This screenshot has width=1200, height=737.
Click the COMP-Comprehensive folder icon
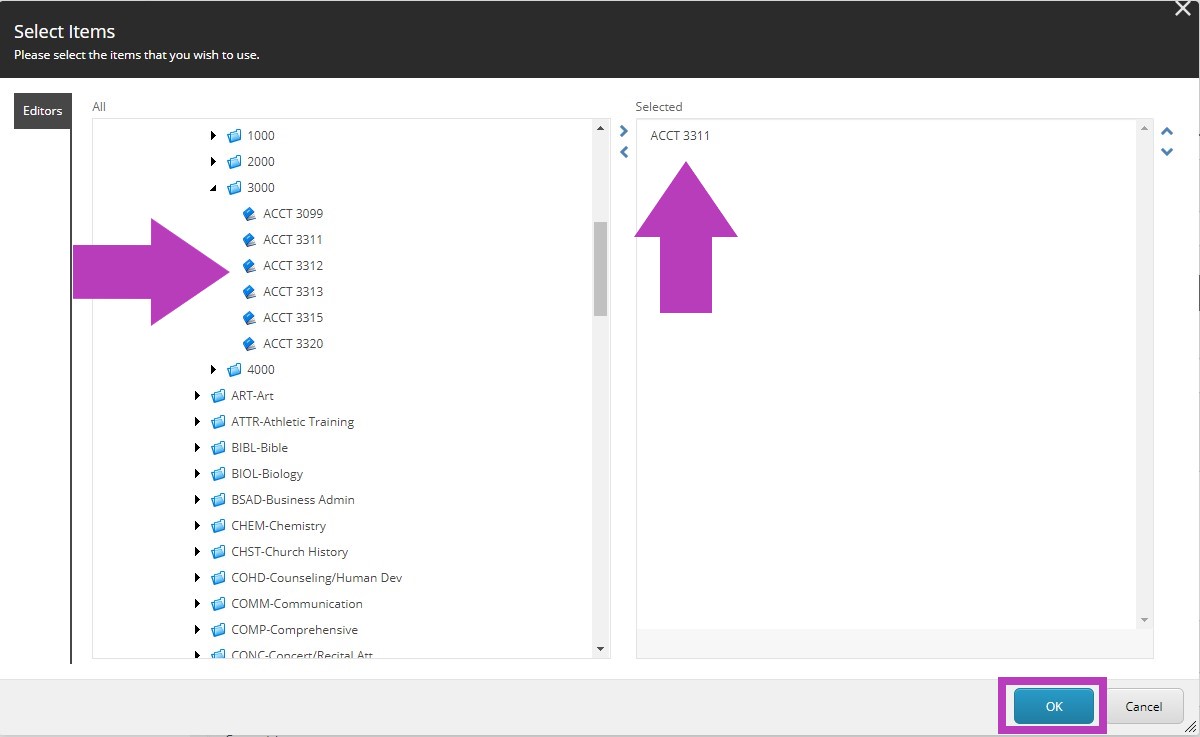(x=219, y=629)
